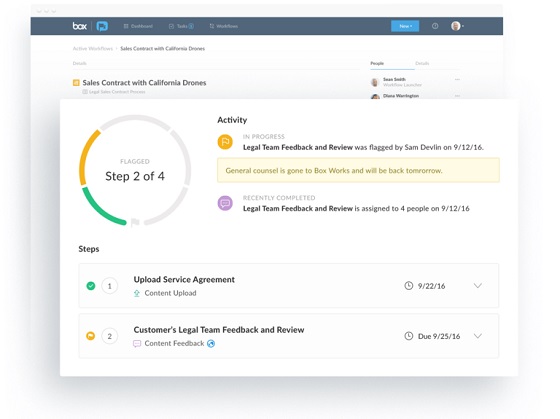The width and height of the screenshot is (560, 419).
Task: Click the orange flag In Progress icon
Action: 225,142
